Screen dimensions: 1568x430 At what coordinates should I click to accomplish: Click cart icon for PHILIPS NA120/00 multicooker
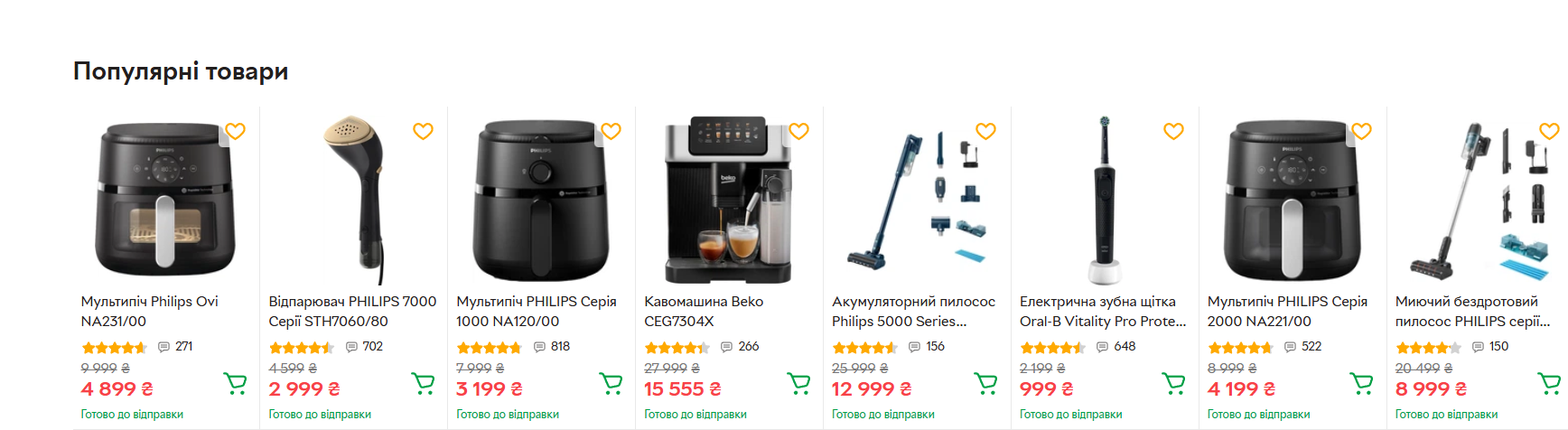pos(611,384)
